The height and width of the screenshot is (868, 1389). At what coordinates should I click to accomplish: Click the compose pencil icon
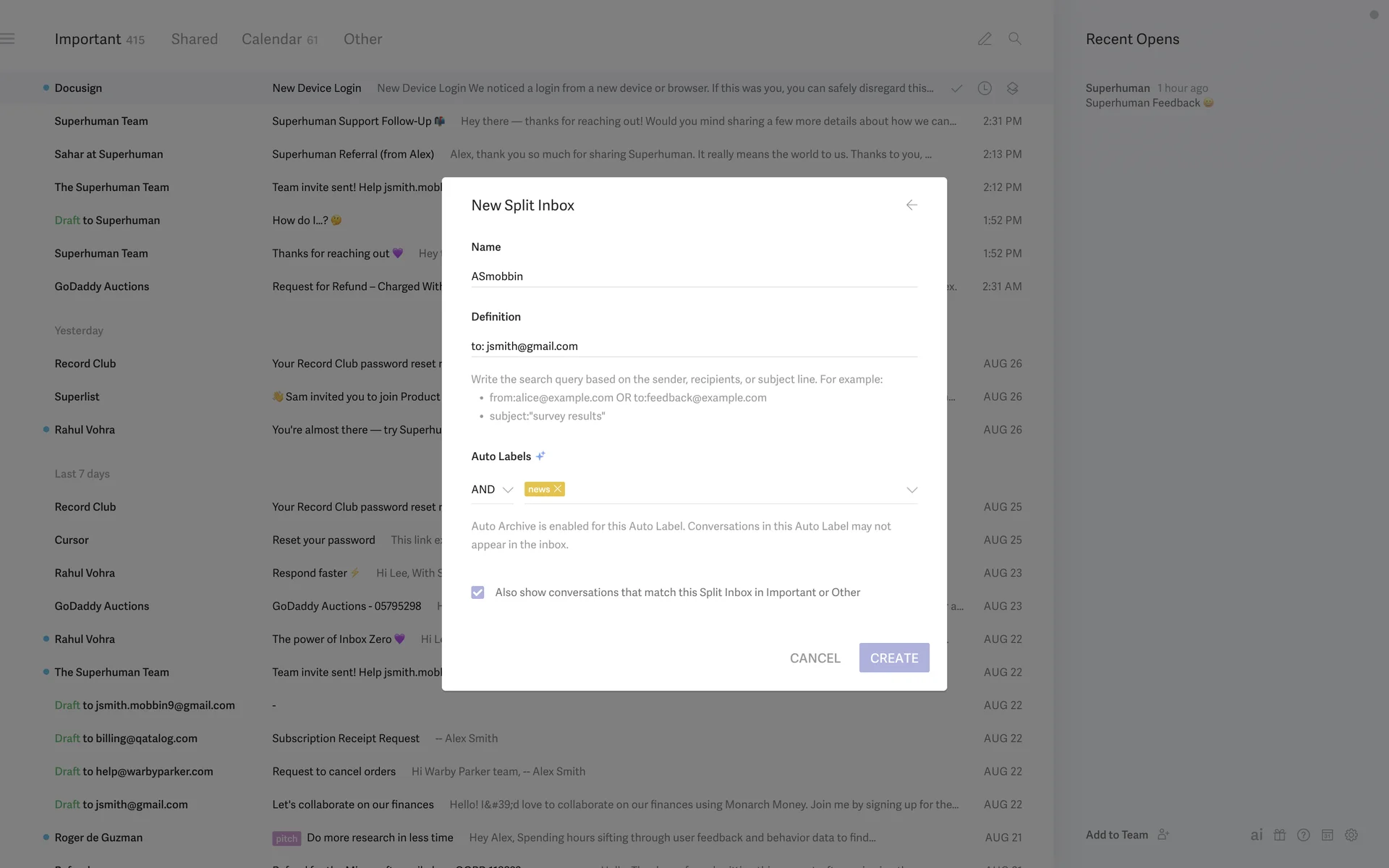[x=985, y=39]
